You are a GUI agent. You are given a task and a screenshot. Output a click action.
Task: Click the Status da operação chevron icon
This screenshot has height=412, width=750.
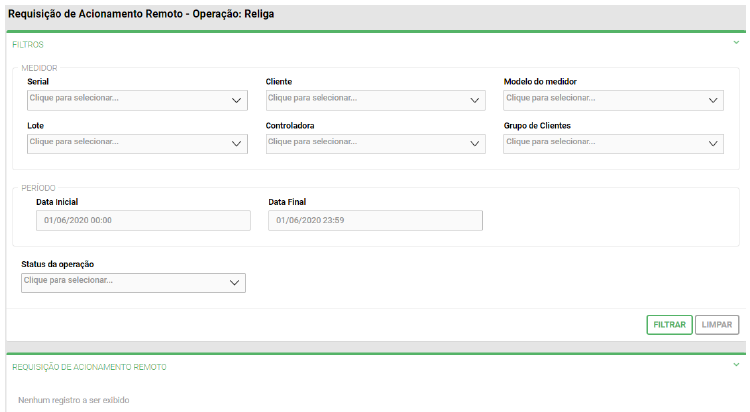click(x=234, y=283)
